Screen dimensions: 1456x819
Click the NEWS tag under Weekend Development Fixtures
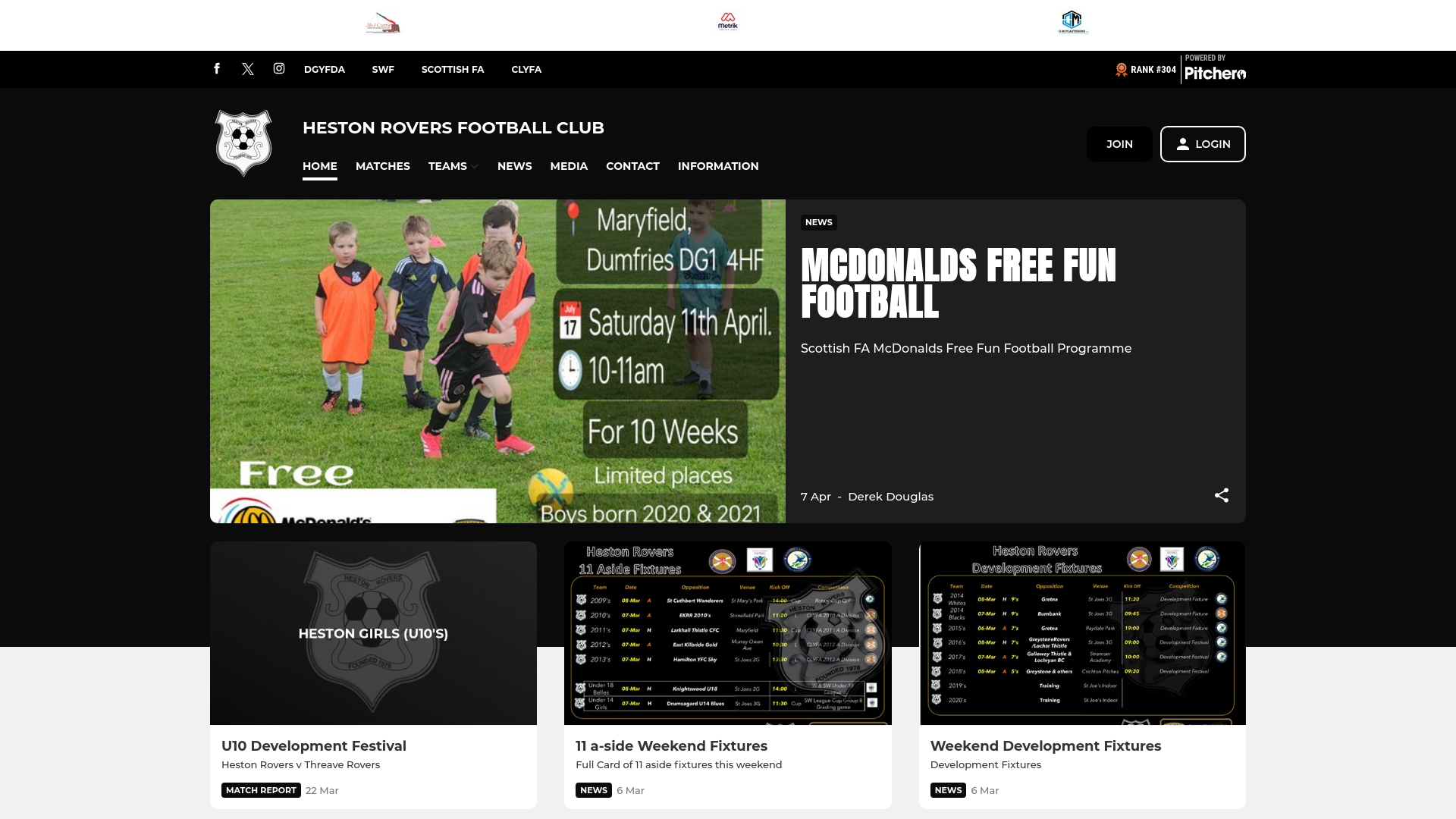(948, 790)
